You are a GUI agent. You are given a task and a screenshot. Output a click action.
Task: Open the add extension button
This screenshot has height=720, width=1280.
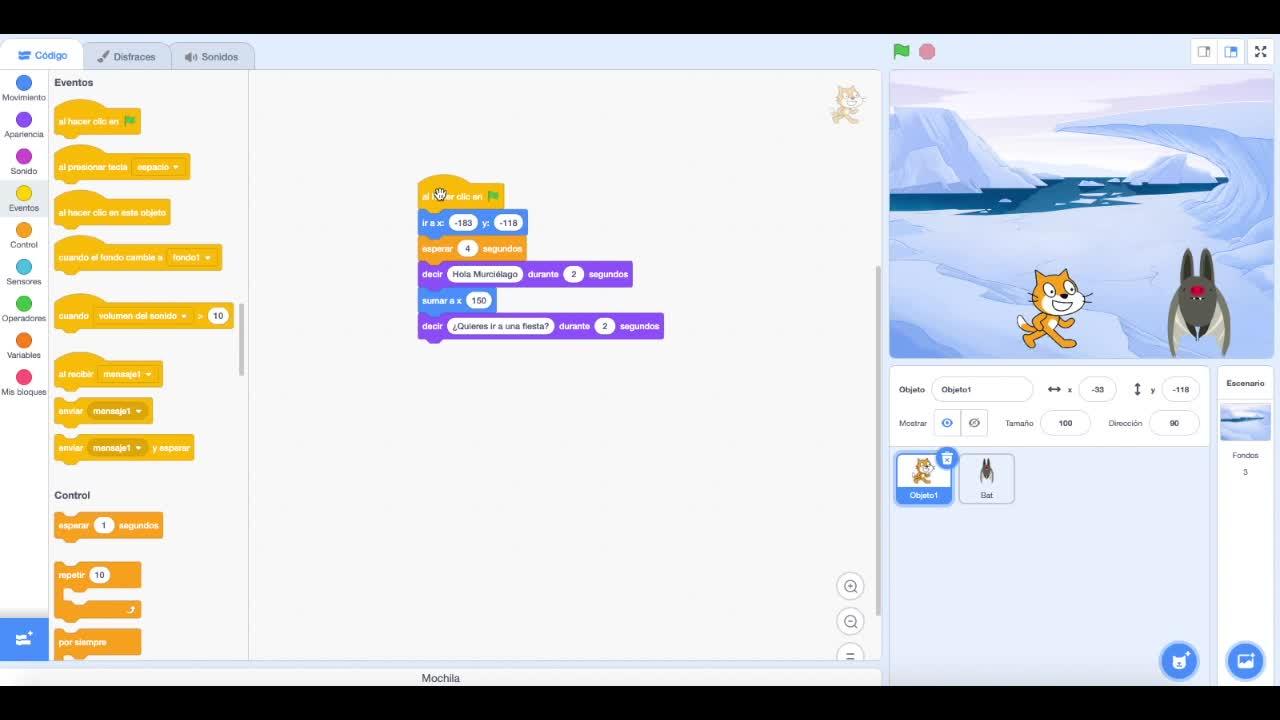coord(24,638)
